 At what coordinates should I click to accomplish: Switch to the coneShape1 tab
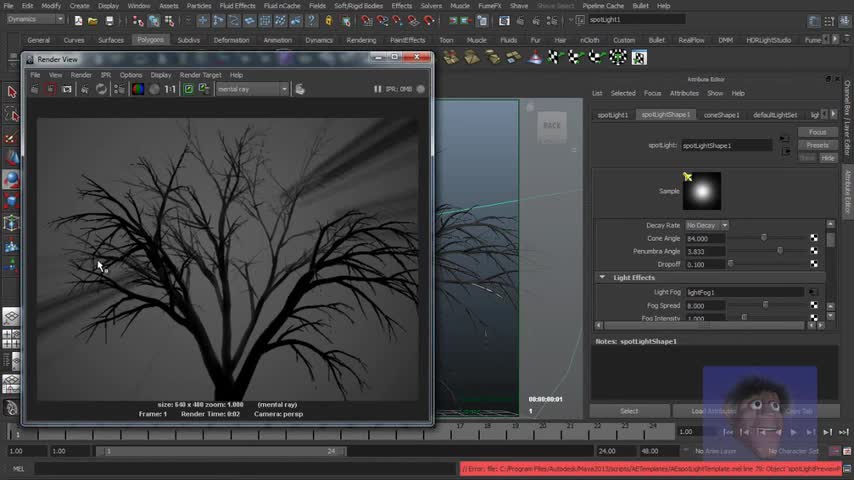click(x=722, y=115)
